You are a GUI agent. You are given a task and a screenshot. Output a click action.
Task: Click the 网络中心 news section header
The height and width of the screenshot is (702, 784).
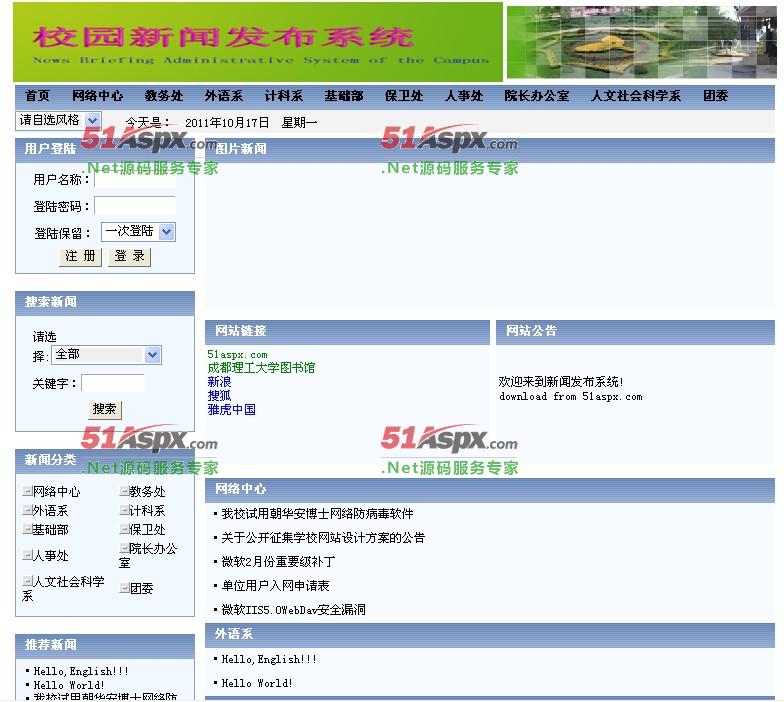[x=490, y=490]
